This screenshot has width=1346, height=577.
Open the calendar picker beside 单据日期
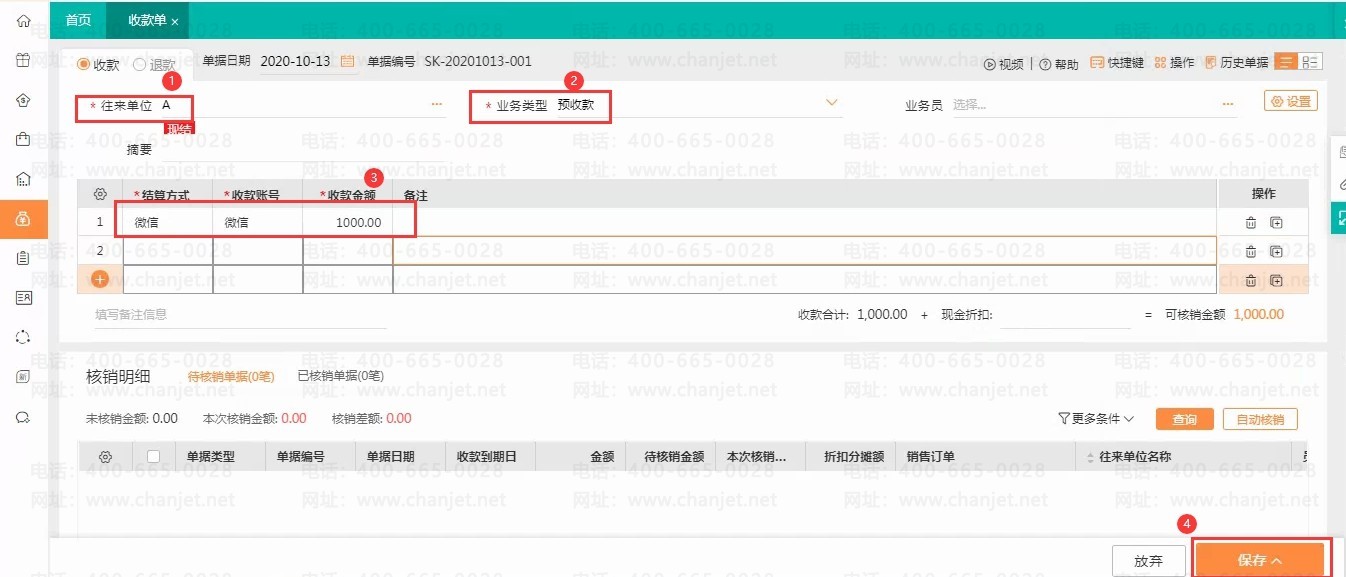coord(347,62)
